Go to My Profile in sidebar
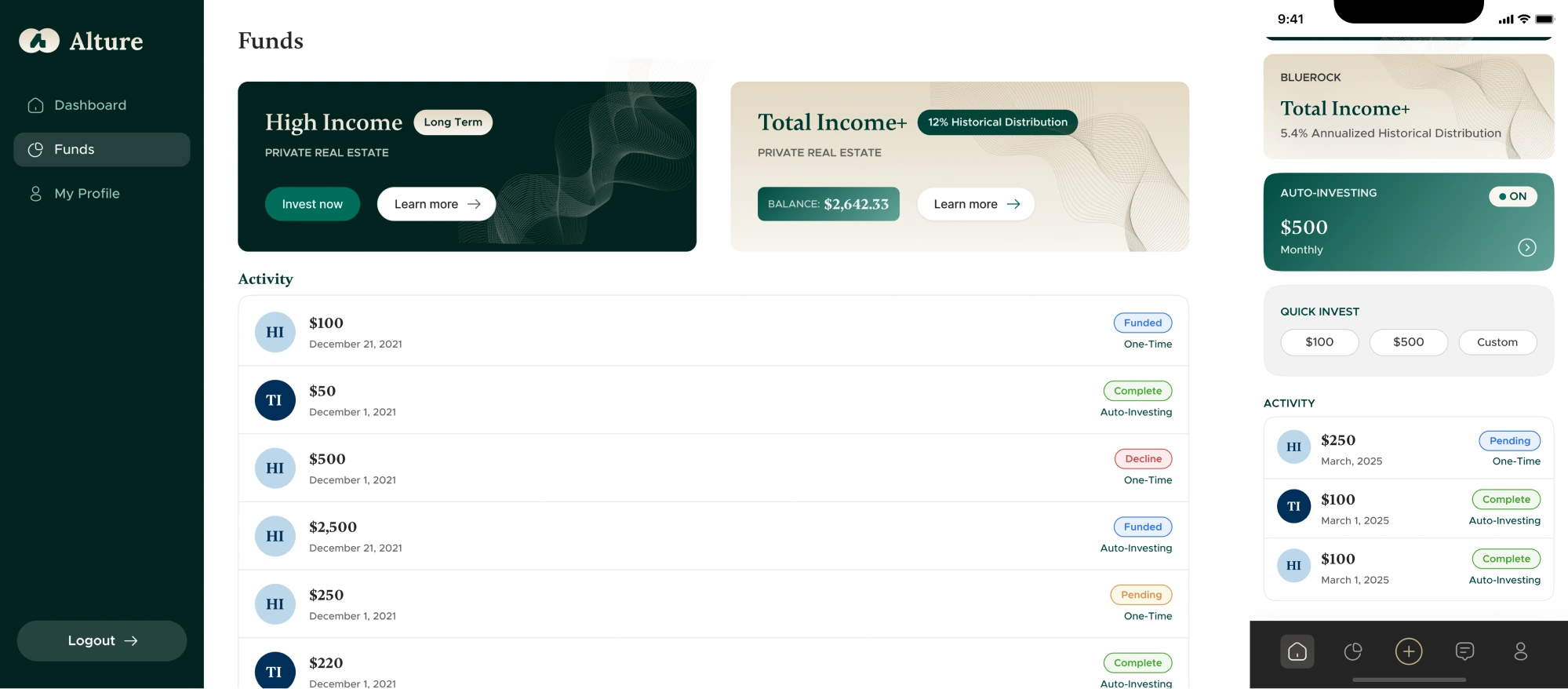This screenshot has width=1568, height=689. [x=102, y=194]
